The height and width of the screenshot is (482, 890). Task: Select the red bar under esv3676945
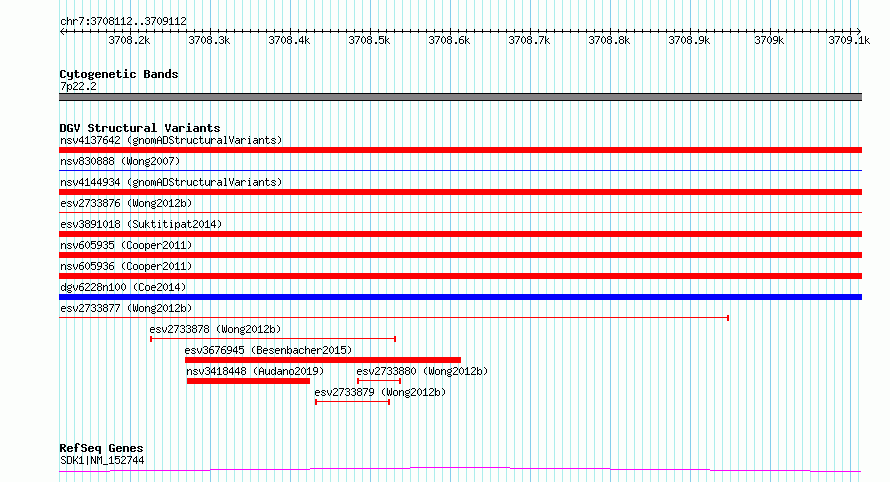pos(323,360)
